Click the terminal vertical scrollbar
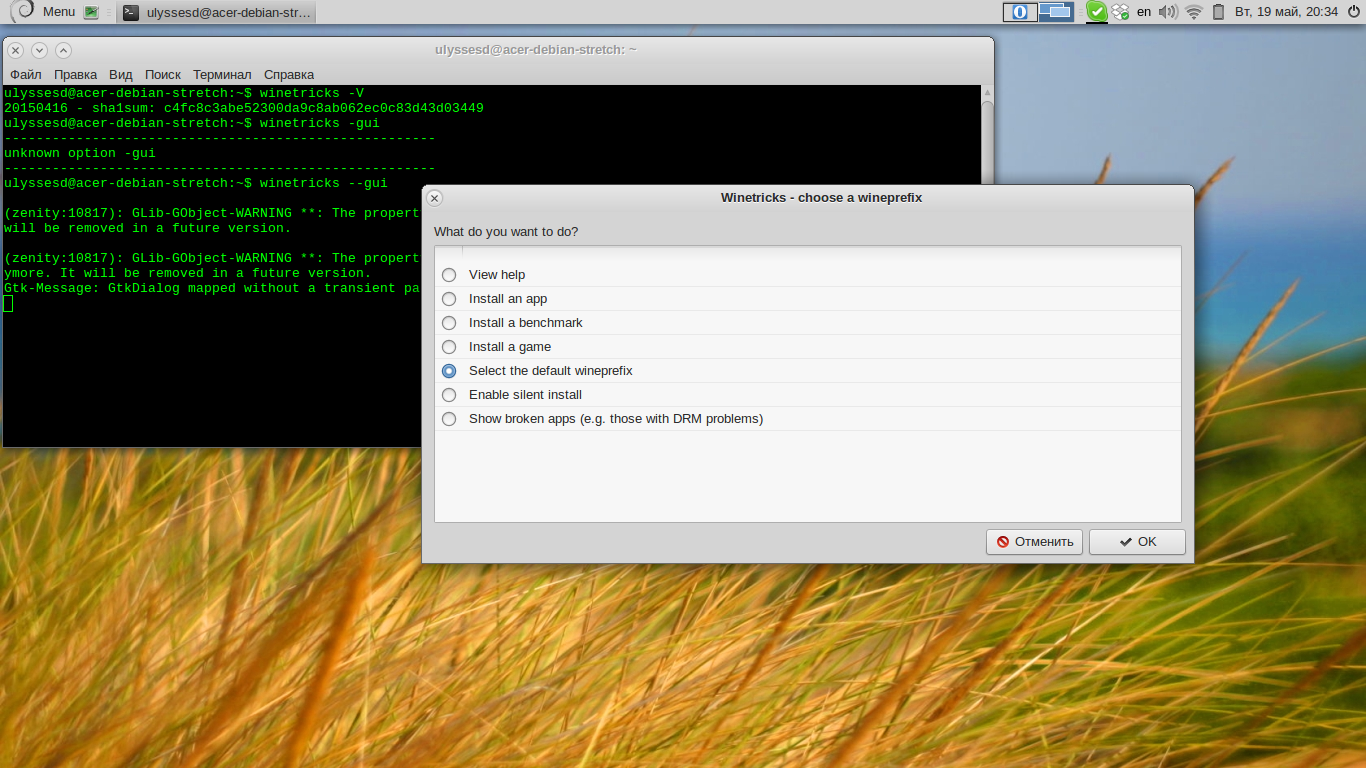 987,135
